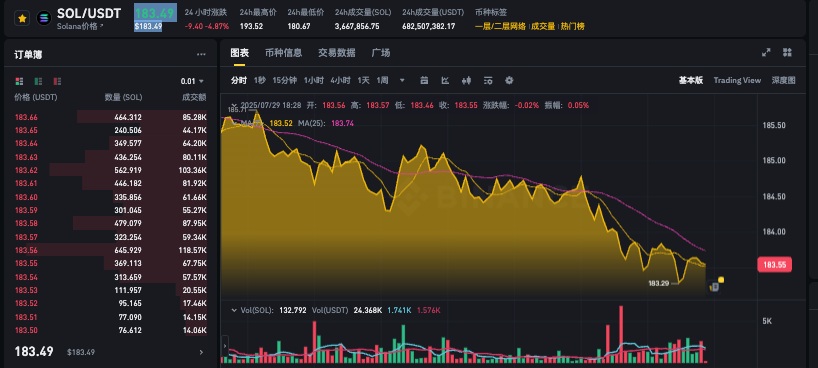Select the 183.57 ask price row
Screen dimensions: 818x368
(111, 237)
